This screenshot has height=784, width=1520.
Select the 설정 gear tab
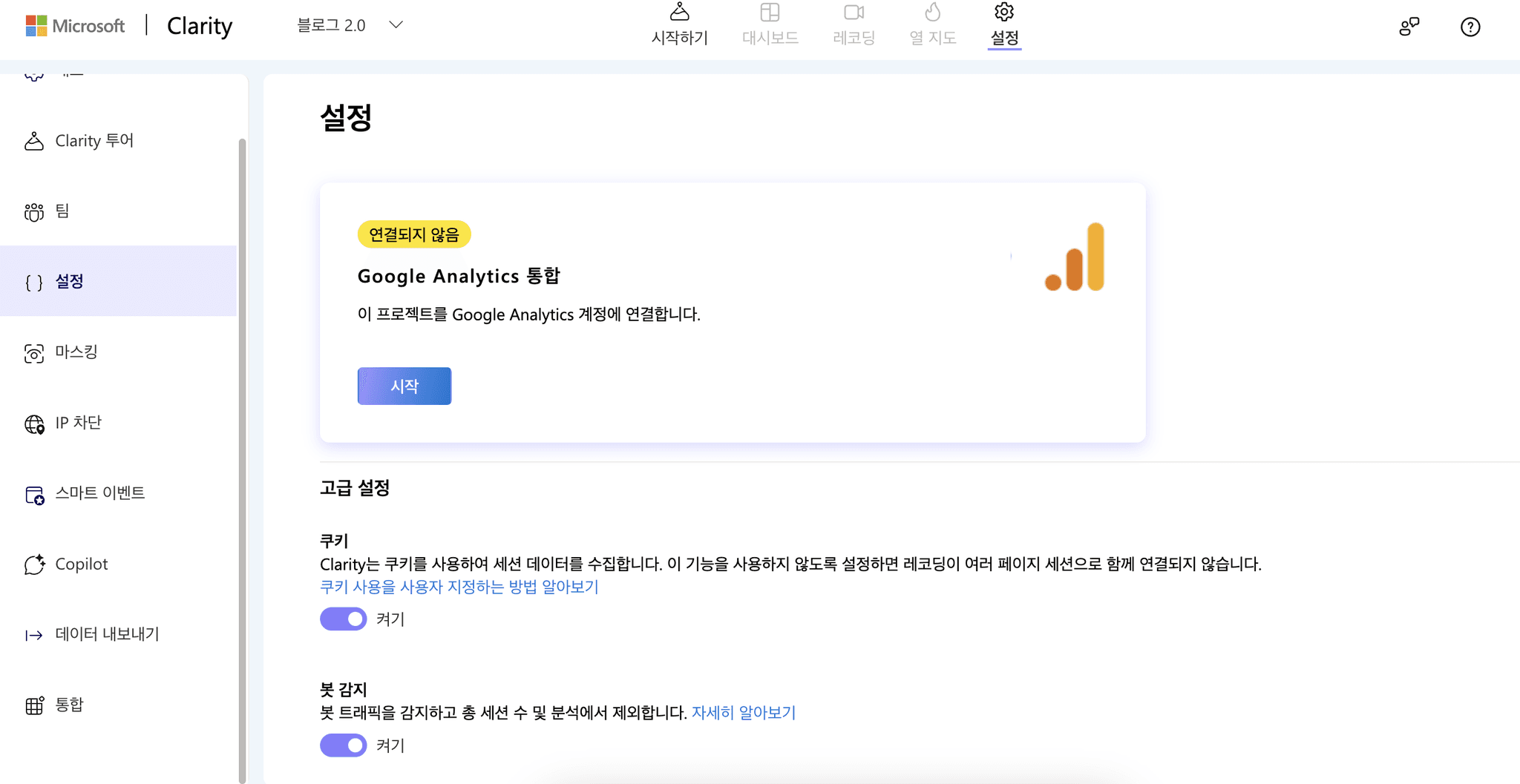pos(1004,25)
